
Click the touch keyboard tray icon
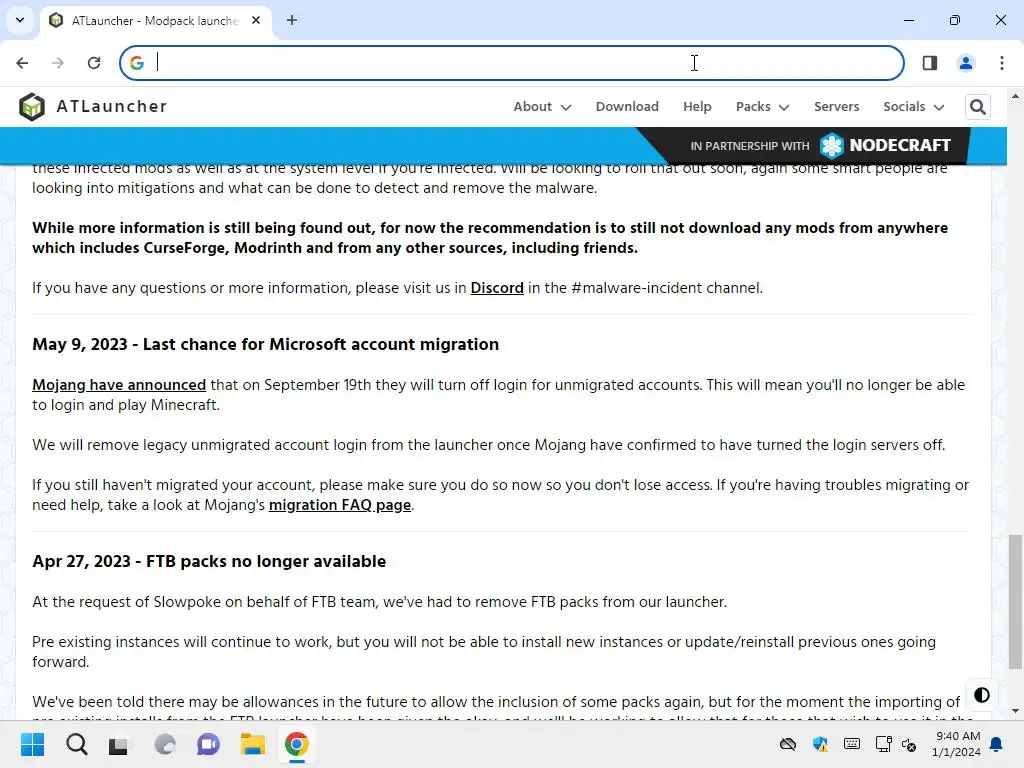(x=852, y=744)
